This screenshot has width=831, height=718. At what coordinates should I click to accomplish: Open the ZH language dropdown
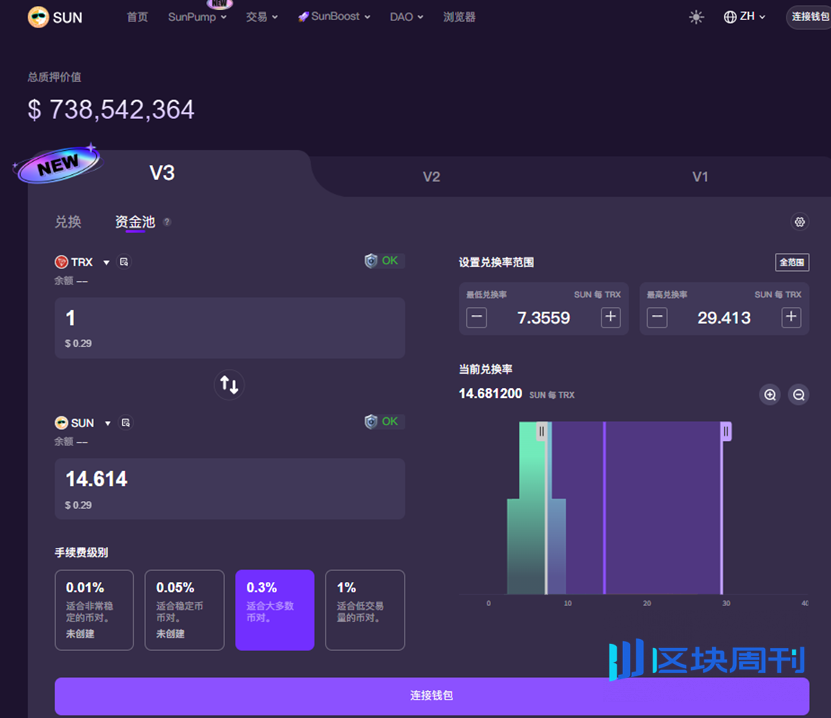pos(745,17)
